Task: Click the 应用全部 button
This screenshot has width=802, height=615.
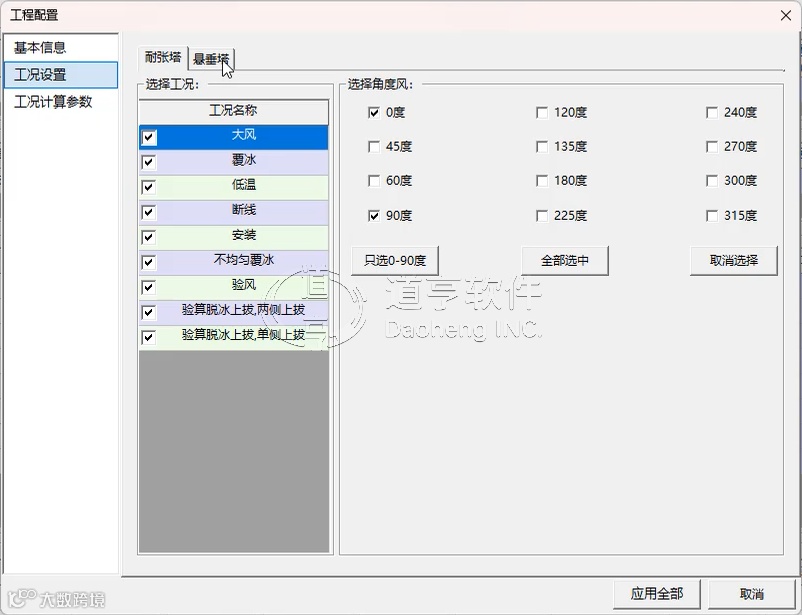Action: pos(657,594)
